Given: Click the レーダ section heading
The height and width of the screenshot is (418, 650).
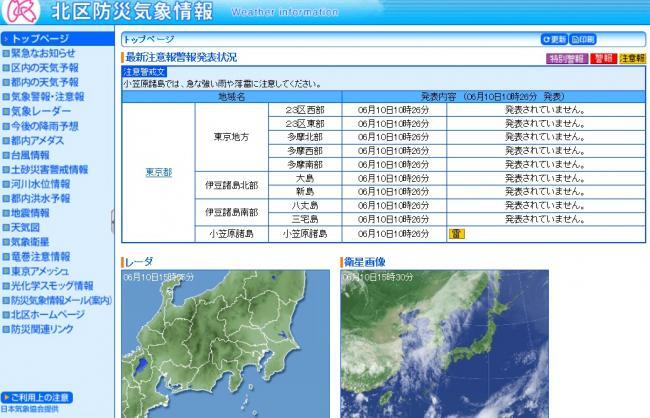Looking at the screenshot, I should click(139, 262).
